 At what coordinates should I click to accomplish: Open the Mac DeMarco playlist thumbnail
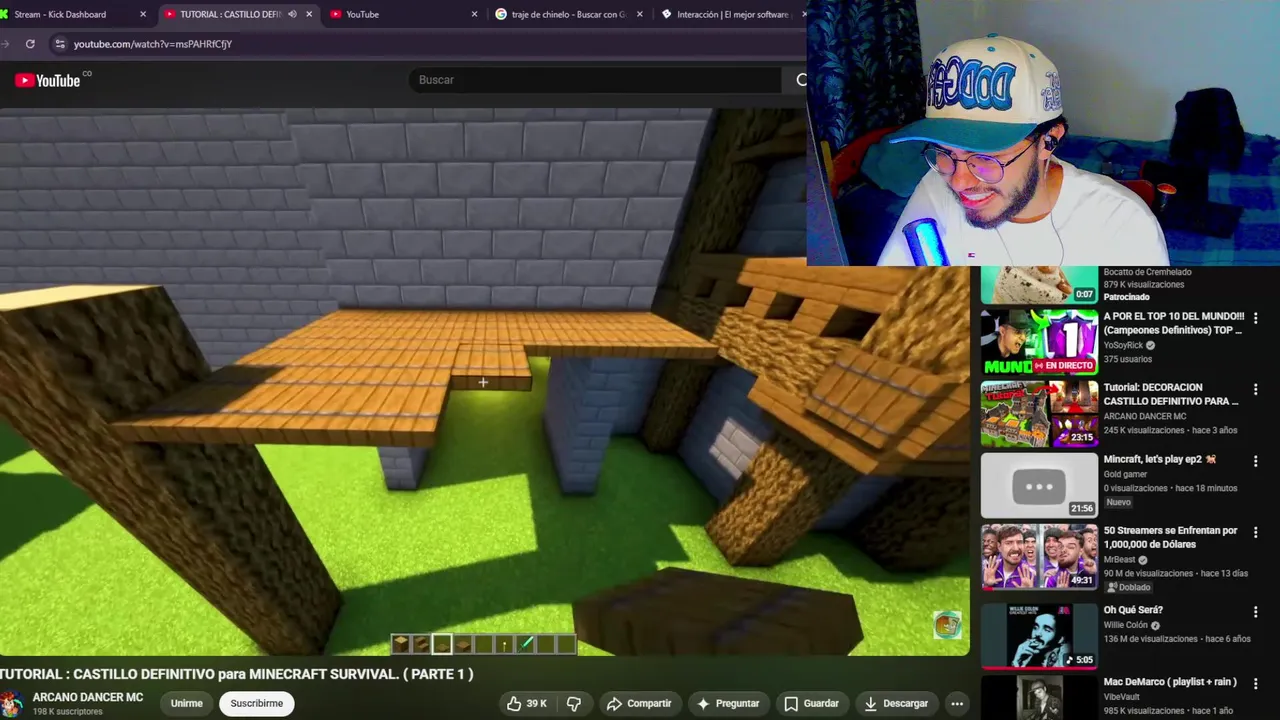coord(1039,697)
